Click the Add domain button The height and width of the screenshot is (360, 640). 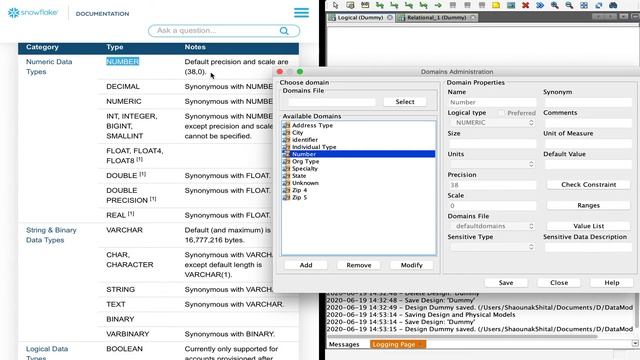306,265
